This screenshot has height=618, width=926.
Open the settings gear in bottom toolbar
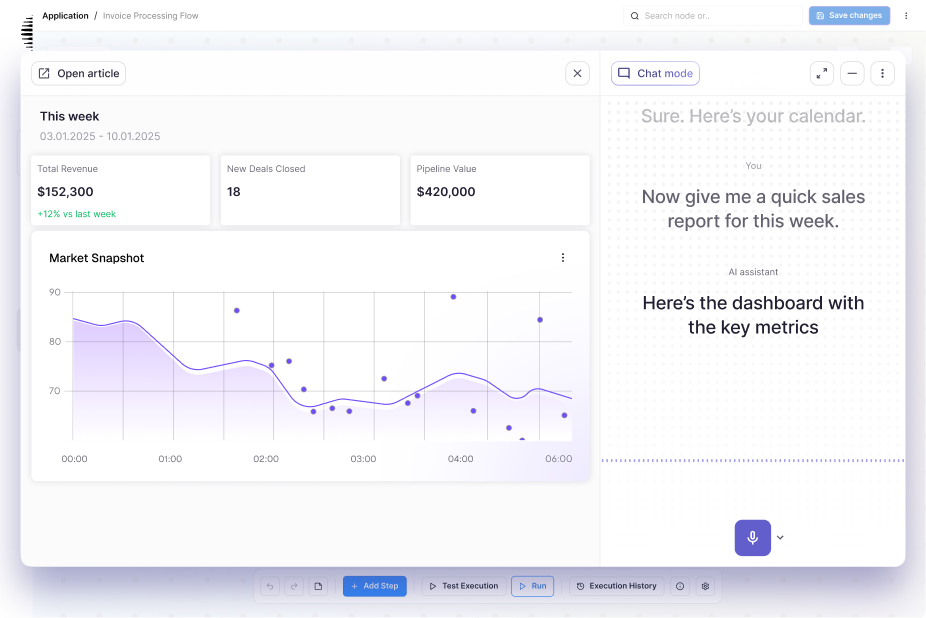pos(705,586)
